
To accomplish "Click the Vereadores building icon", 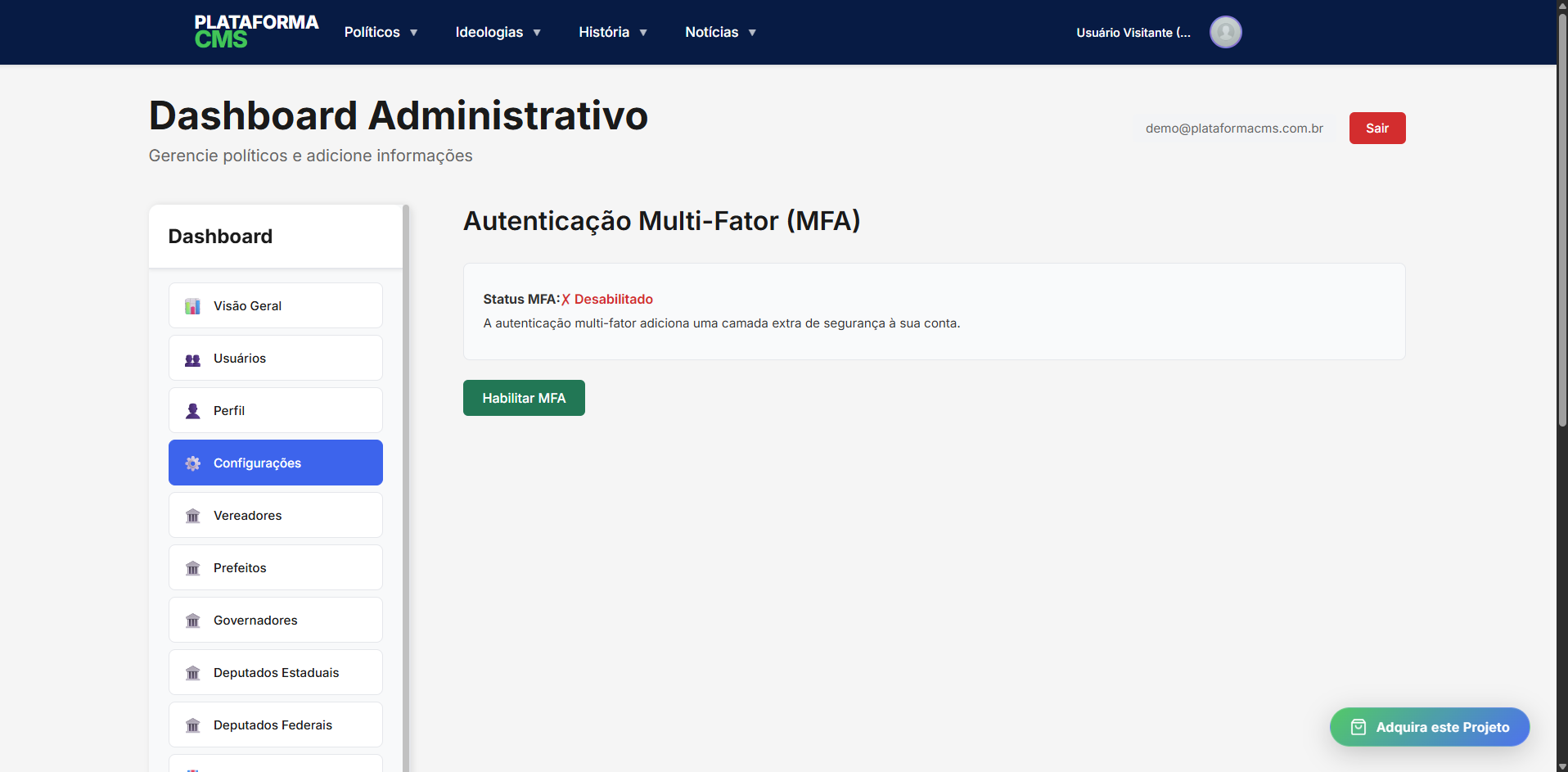I will (x=192, y=516).
